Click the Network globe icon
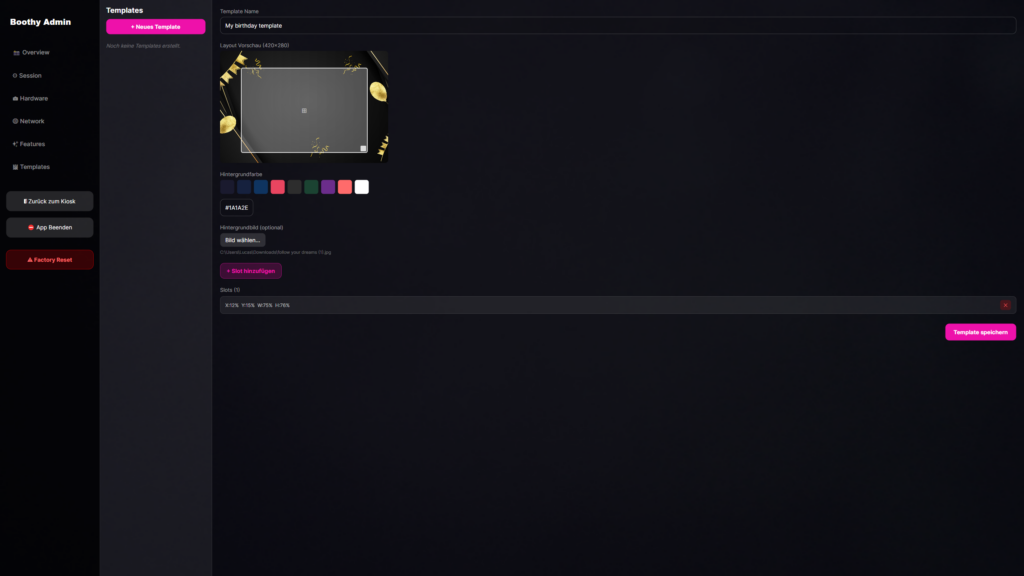 pyautogui.click(x=15, y=121)
